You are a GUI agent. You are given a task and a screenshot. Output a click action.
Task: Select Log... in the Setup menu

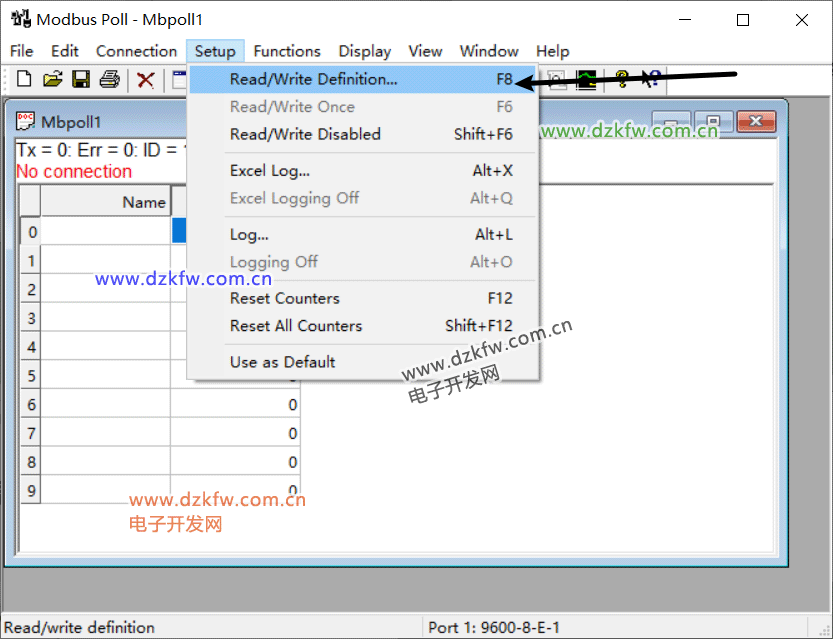coord(249,235)
